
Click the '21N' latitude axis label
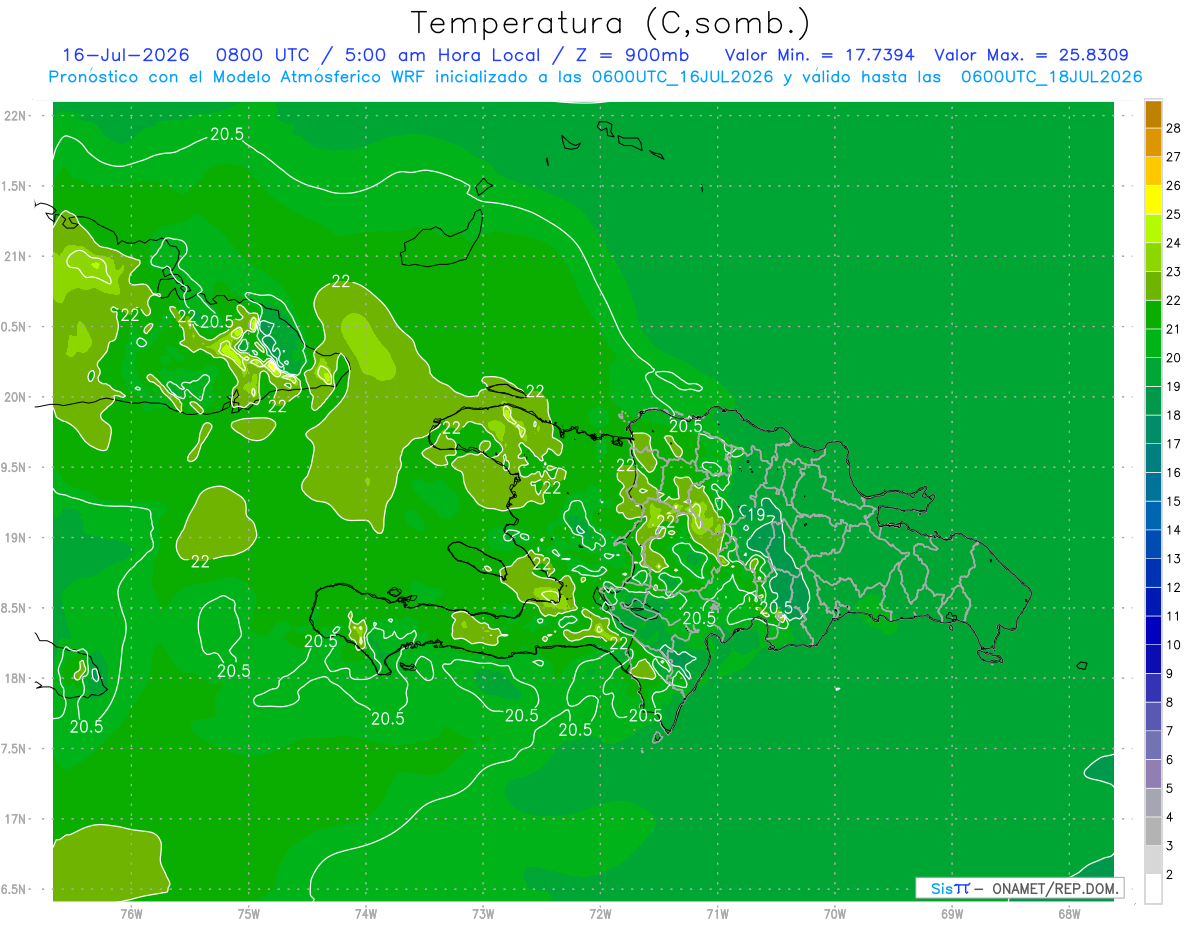click(16, 256)
